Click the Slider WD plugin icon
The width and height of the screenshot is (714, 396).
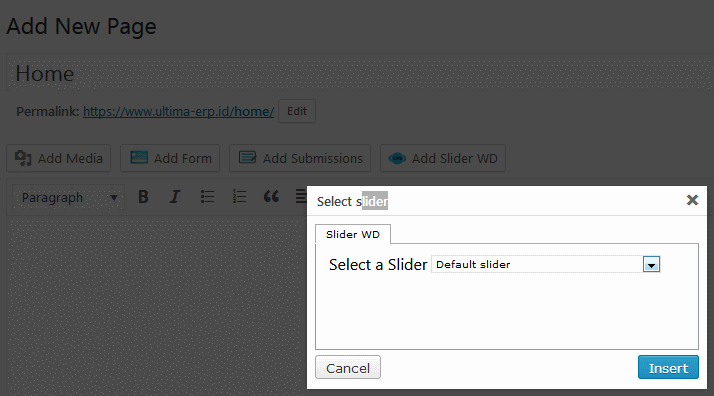[397, 158]
